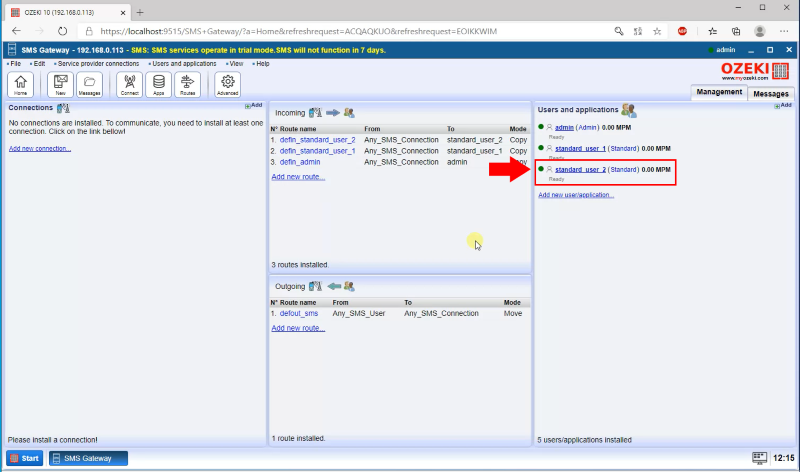This screenshot has width=800, height=472.
Task: Open browser favorites list icon
Action: (x=713, y=31)
